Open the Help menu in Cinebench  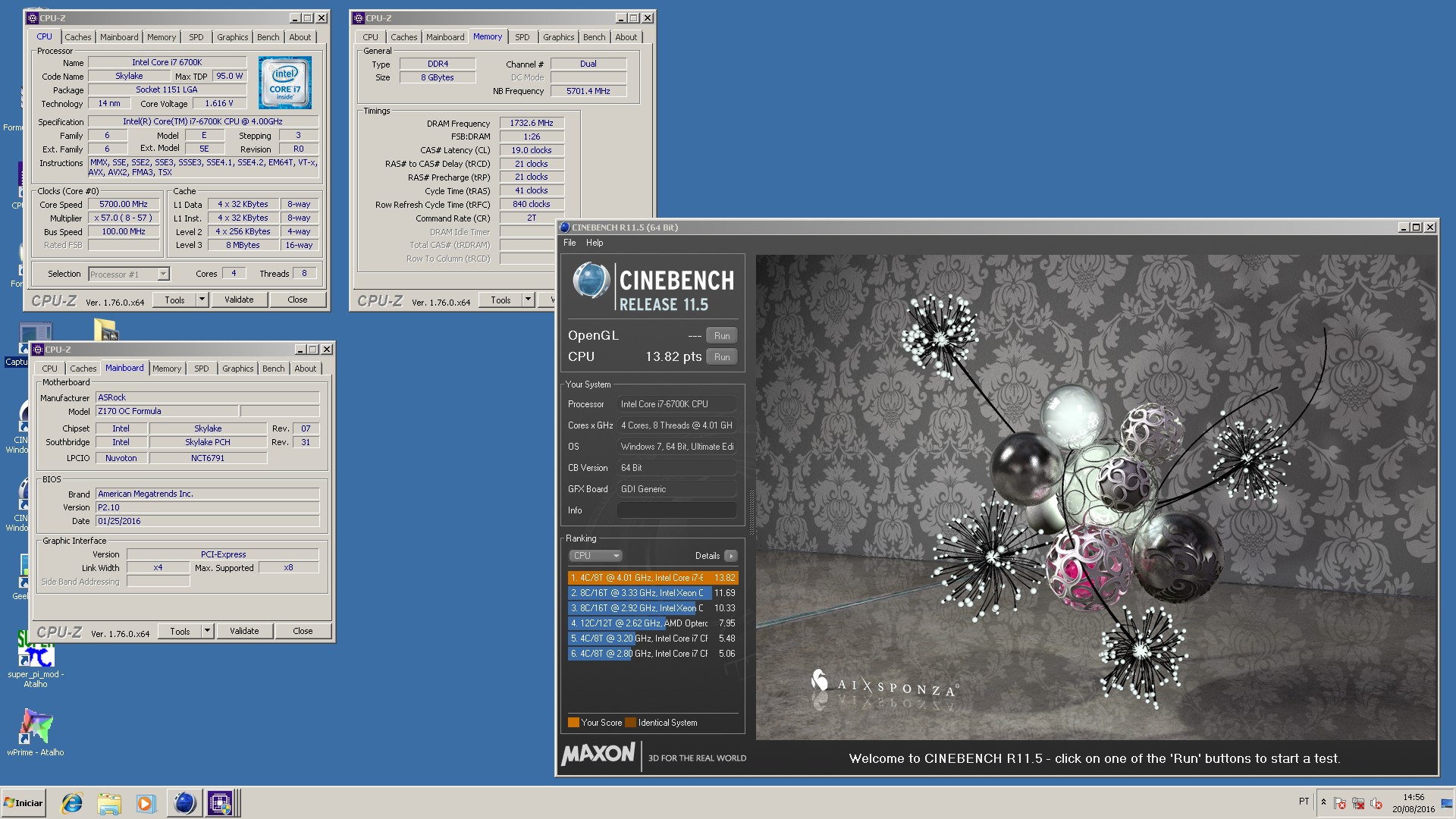595,243
